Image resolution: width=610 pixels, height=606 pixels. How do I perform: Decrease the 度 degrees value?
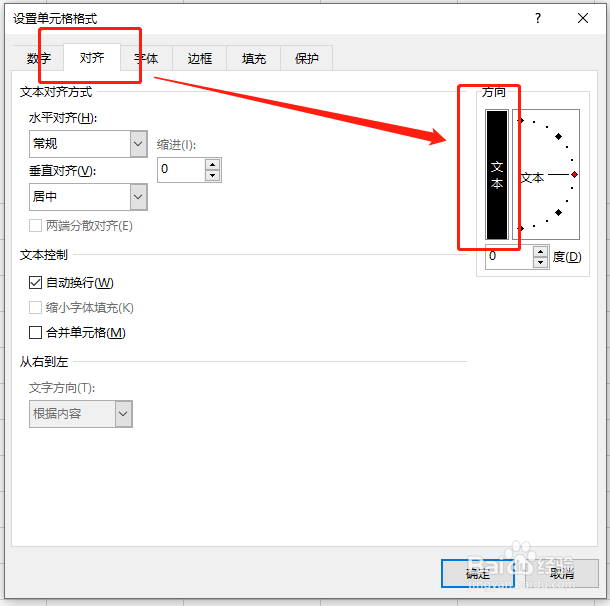[x=540, y=262]
